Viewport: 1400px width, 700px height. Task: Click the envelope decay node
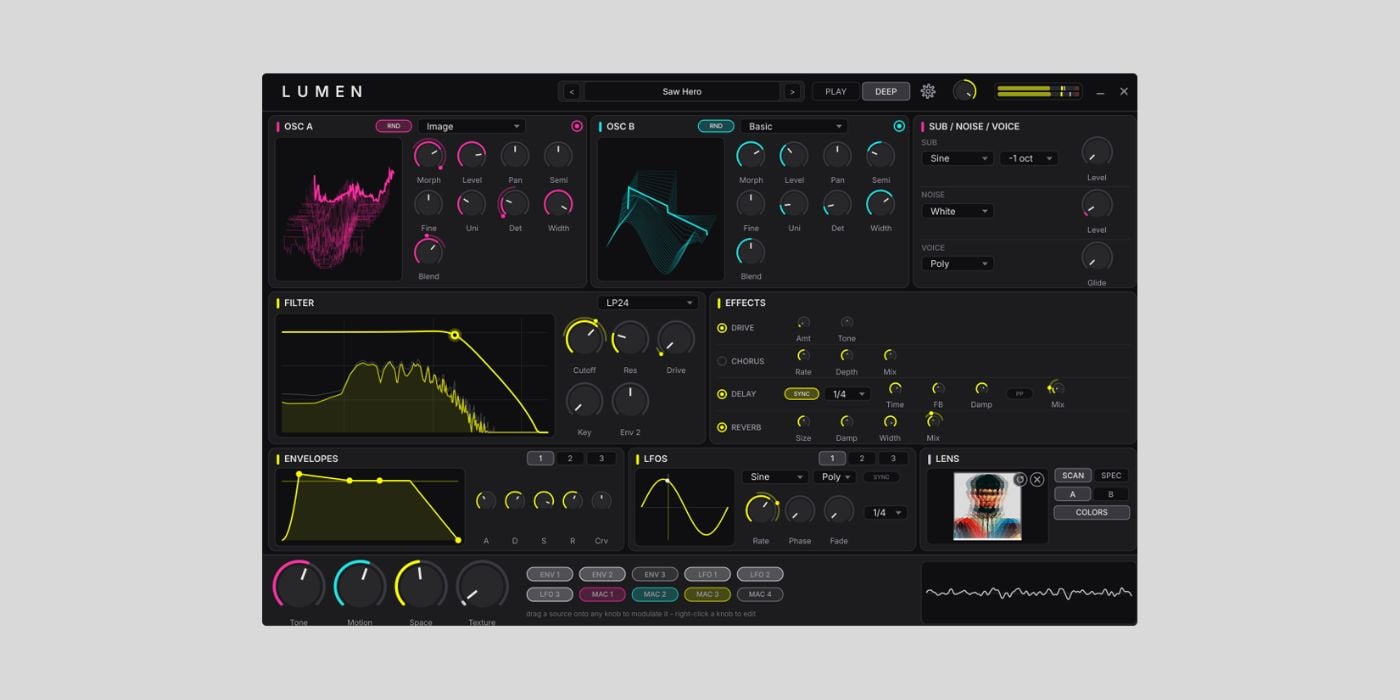(x=349, y=480)
